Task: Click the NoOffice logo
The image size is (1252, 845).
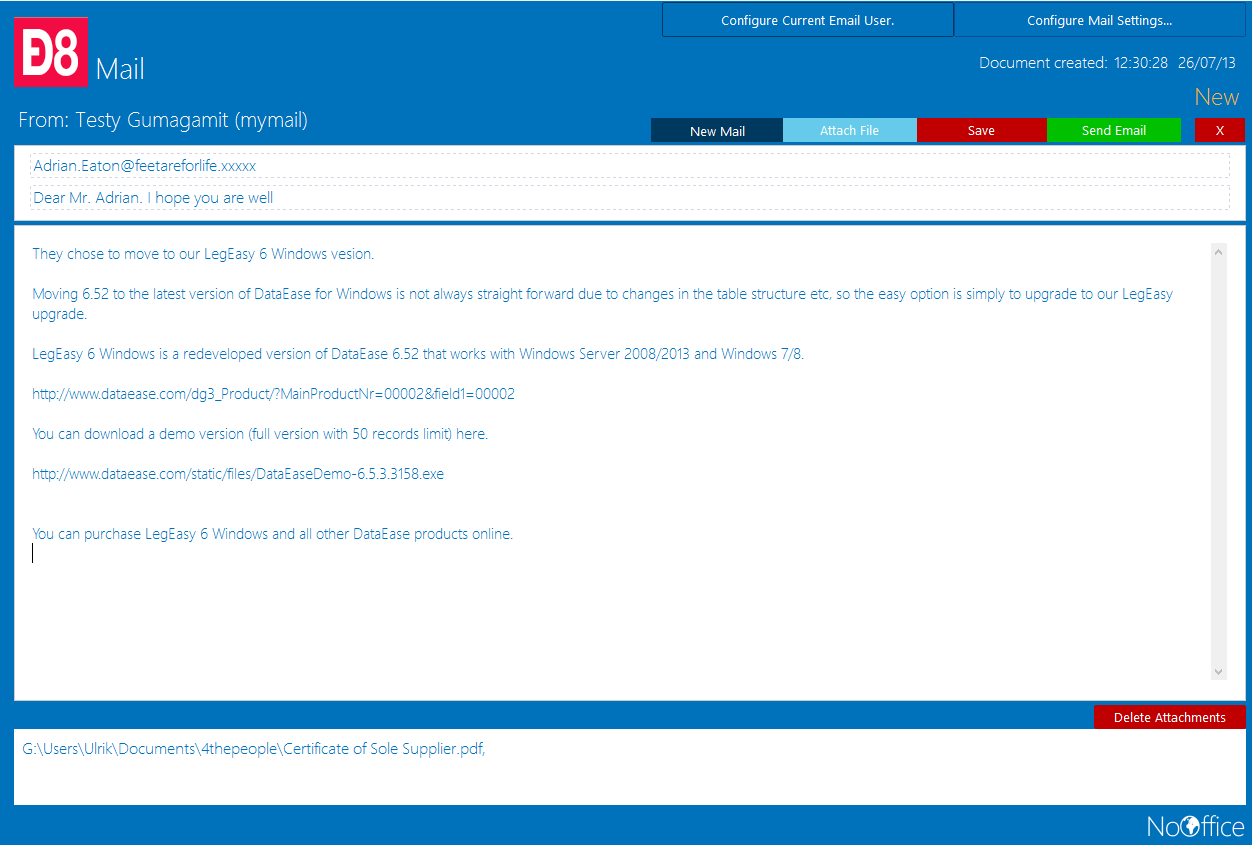Action: (x=1196, y=826)
